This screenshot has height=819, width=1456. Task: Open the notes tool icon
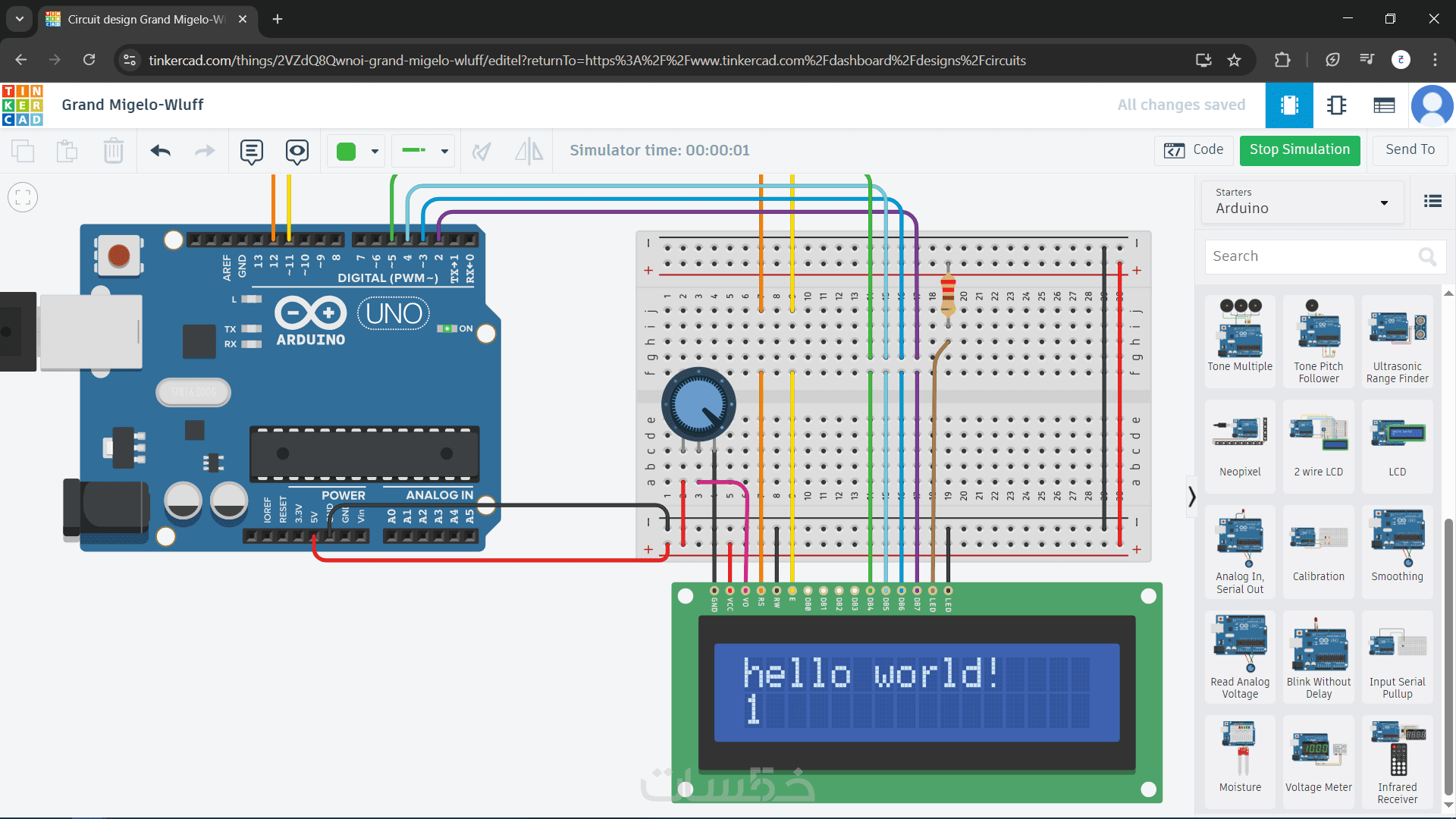click(251, 151)
